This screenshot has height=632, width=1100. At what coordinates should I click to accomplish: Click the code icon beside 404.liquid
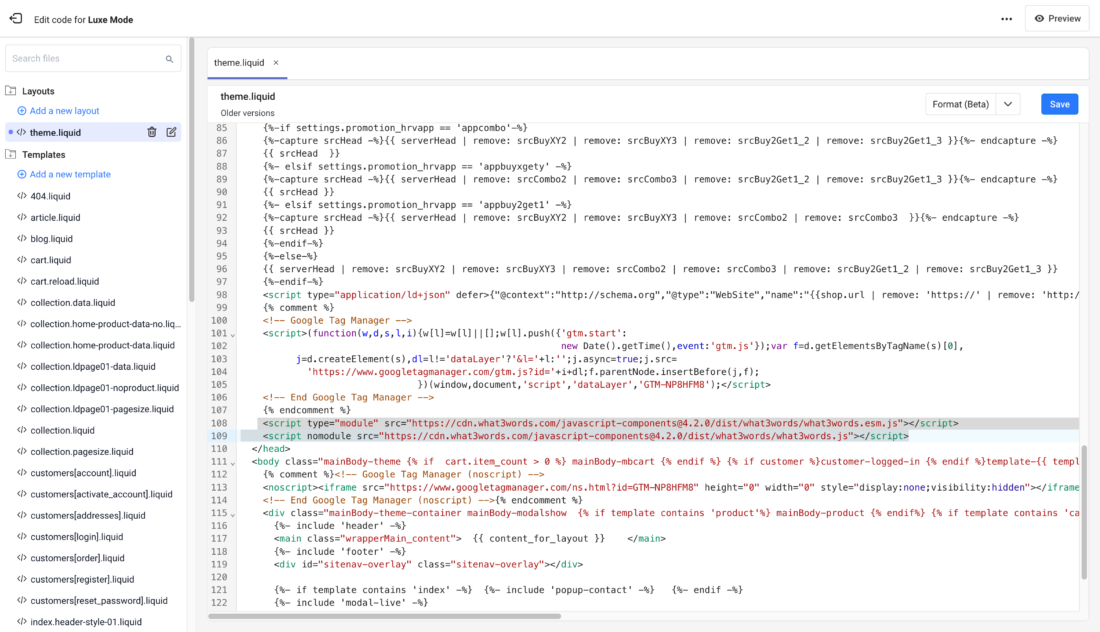tap(22, 196)
